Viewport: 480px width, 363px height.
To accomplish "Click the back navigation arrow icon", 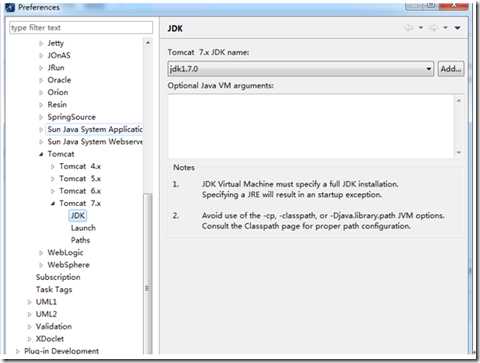I will (409, 28).
